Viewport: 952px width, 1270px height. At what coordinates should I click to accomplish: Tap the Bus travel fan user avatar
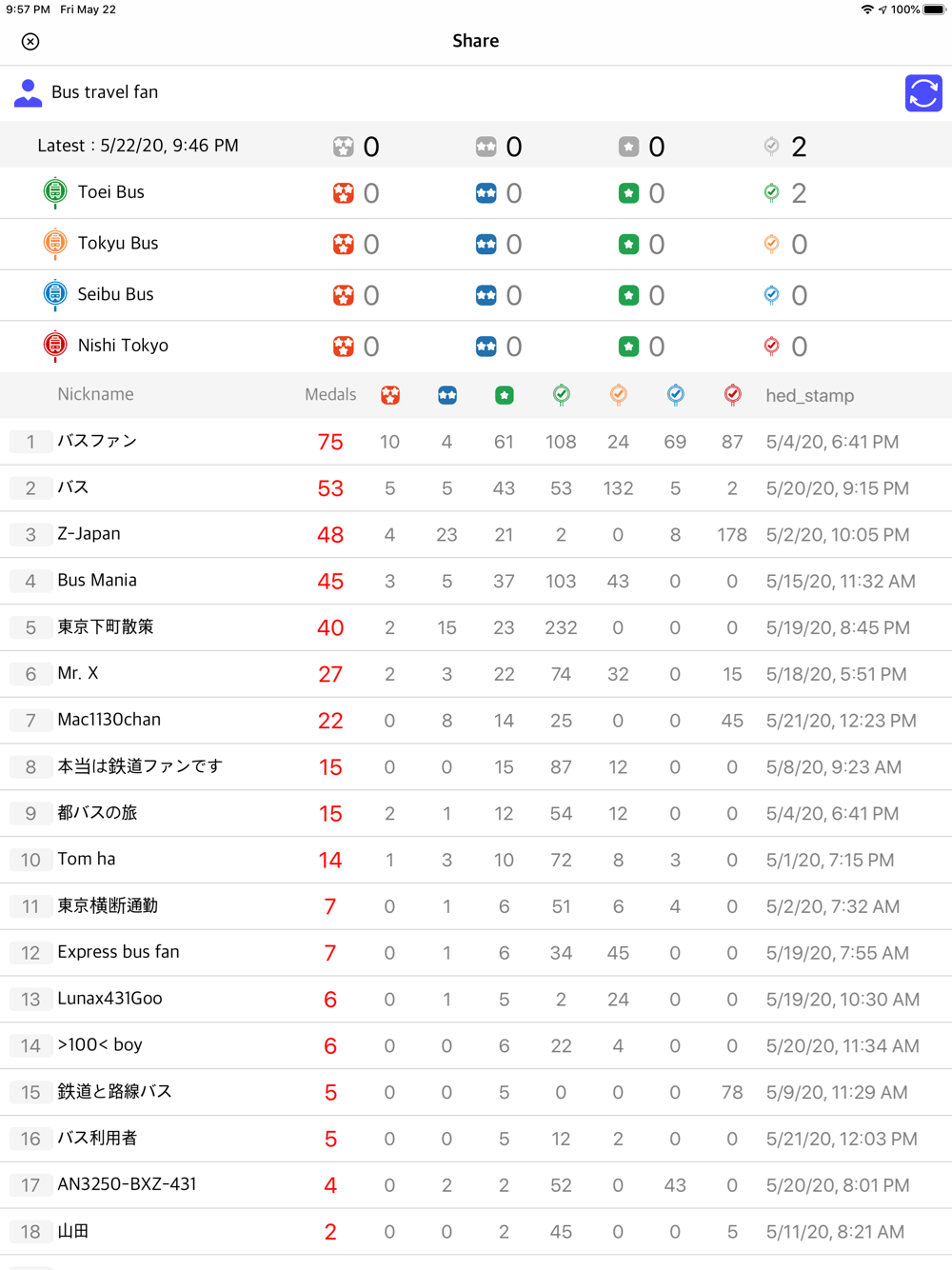[29, 92]
